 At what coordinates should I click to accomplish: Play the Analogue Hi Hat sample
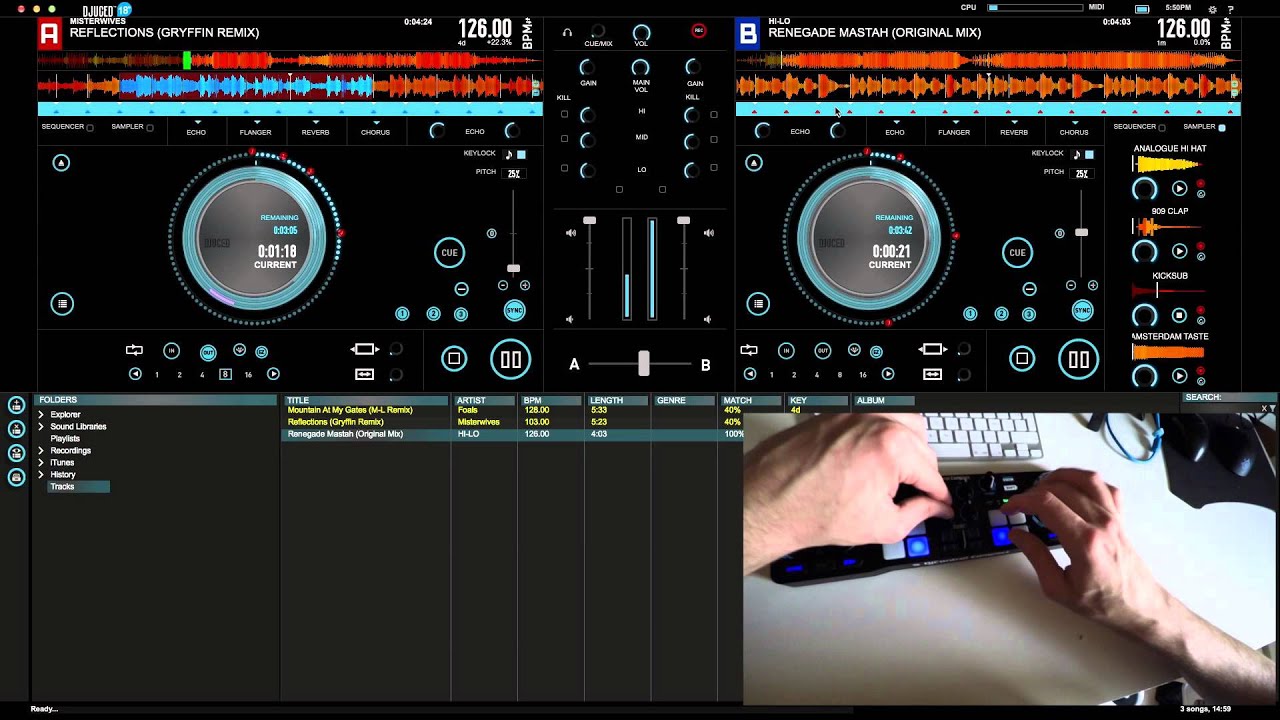pyautogui.click(x=1179, y=188)
